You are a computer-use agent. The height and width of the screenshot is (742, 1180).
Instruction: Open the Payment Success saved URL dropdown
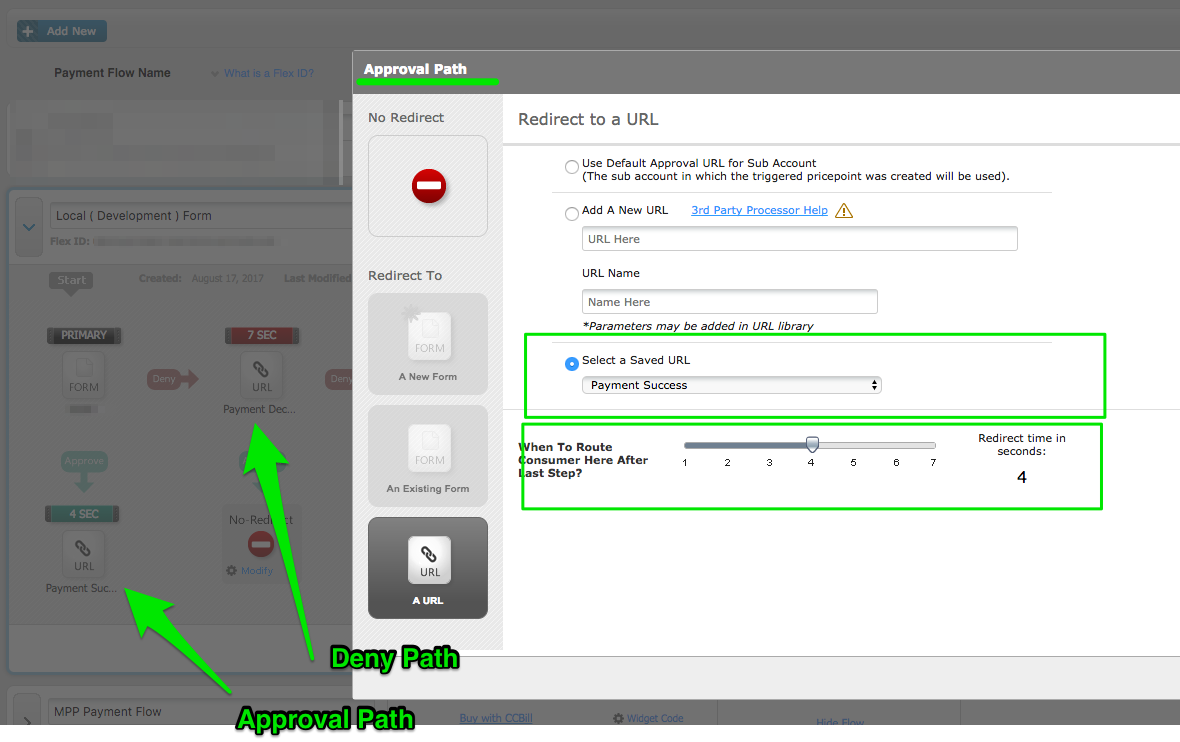click(731, 385)
